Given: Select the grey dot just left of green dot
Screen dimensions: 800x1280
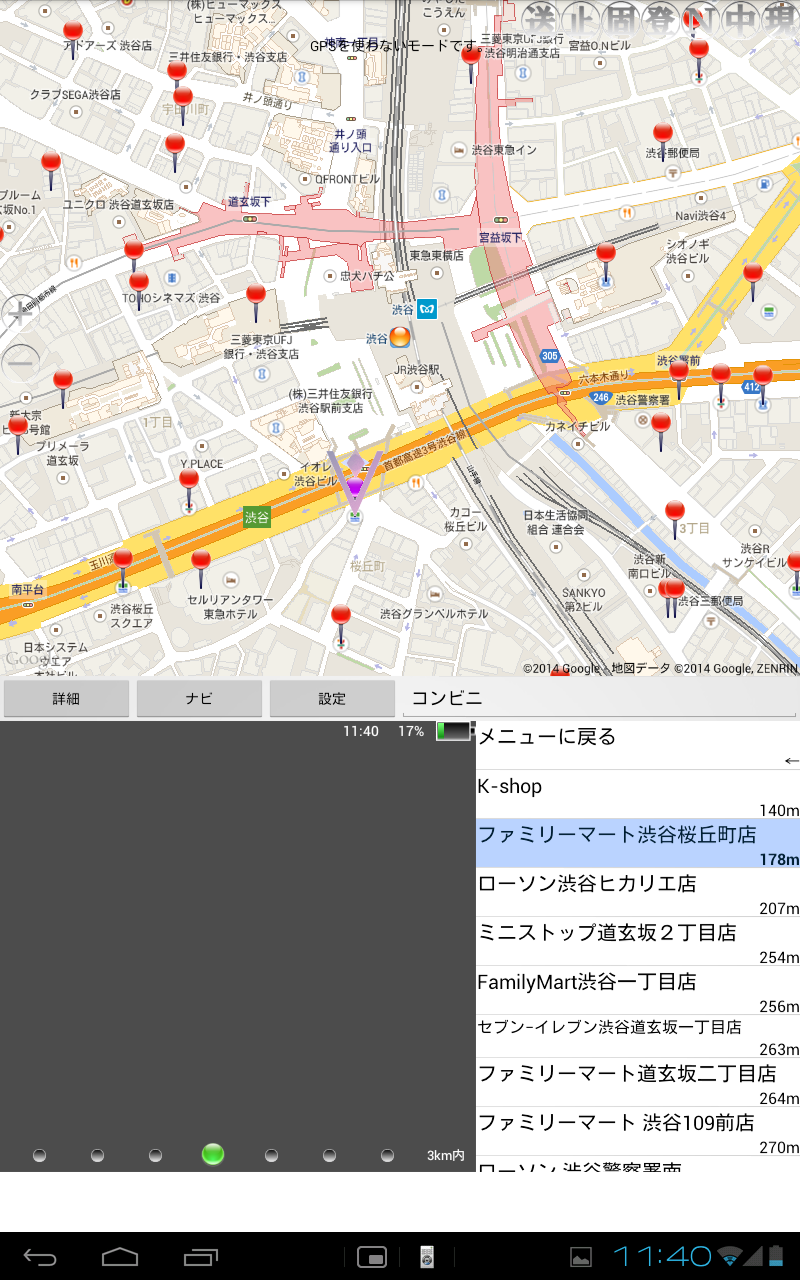Looking at the screenshot, I should (x=155, y=1155).
